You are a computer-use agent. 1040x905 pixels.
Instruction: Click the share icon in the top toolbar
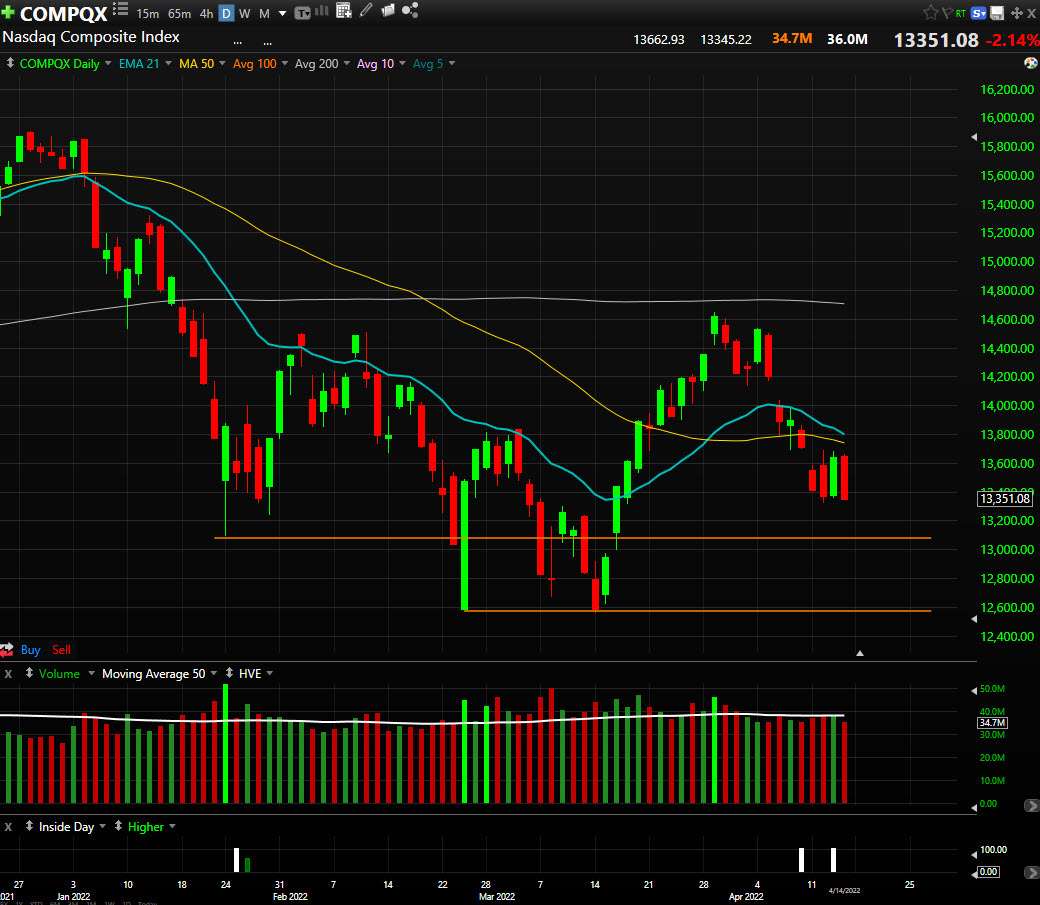point(410,10)
